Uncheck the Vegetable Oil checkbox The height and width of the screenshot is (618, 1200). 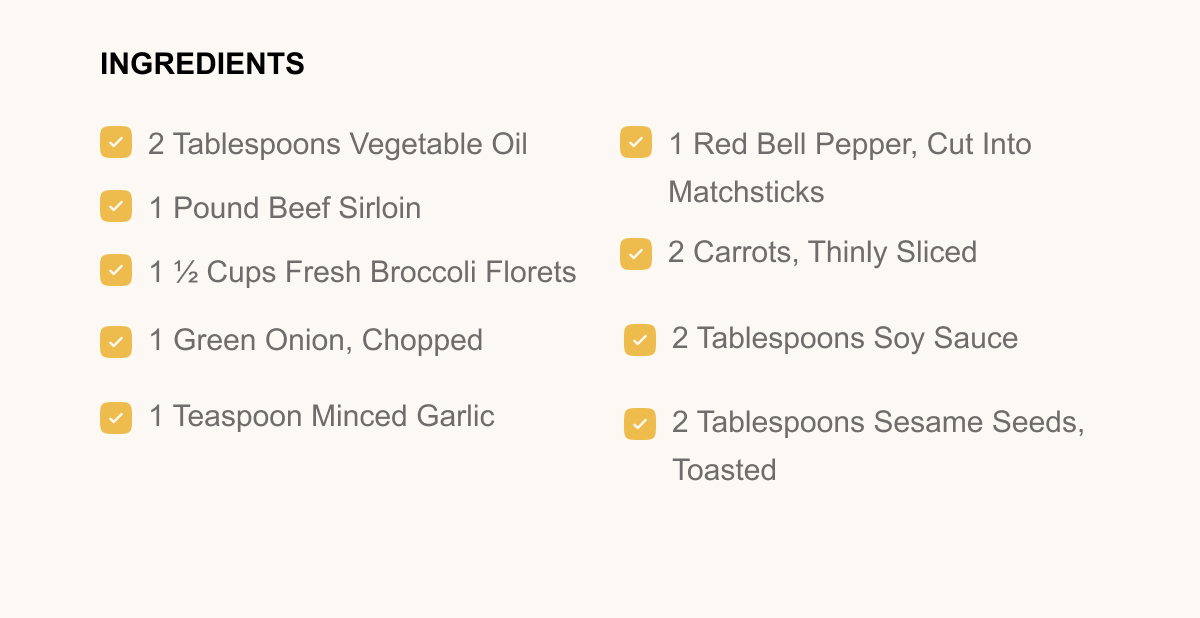click(x=116, y=142)
